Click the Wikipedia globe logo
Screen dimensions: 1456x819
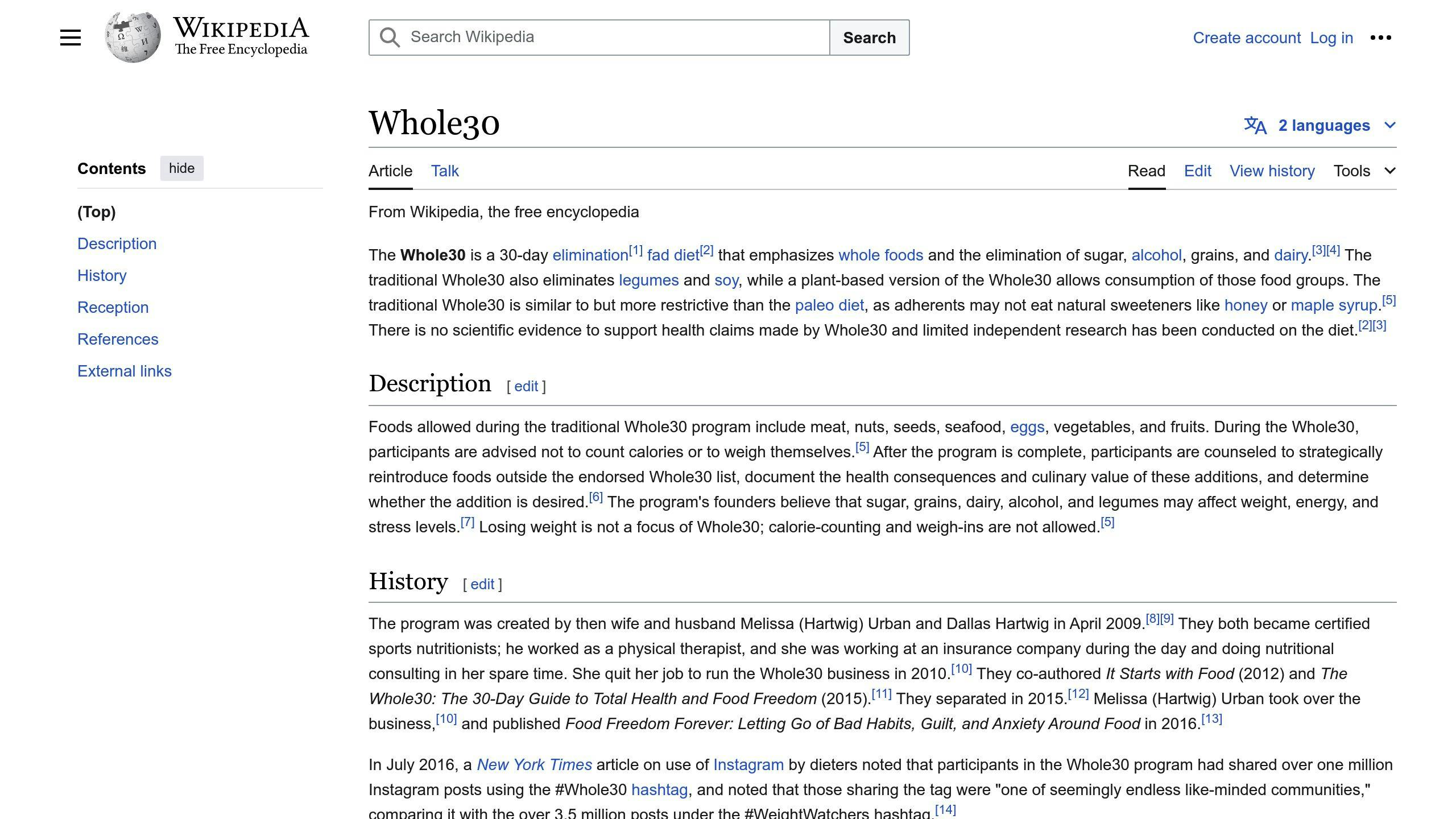pos(133,38)
